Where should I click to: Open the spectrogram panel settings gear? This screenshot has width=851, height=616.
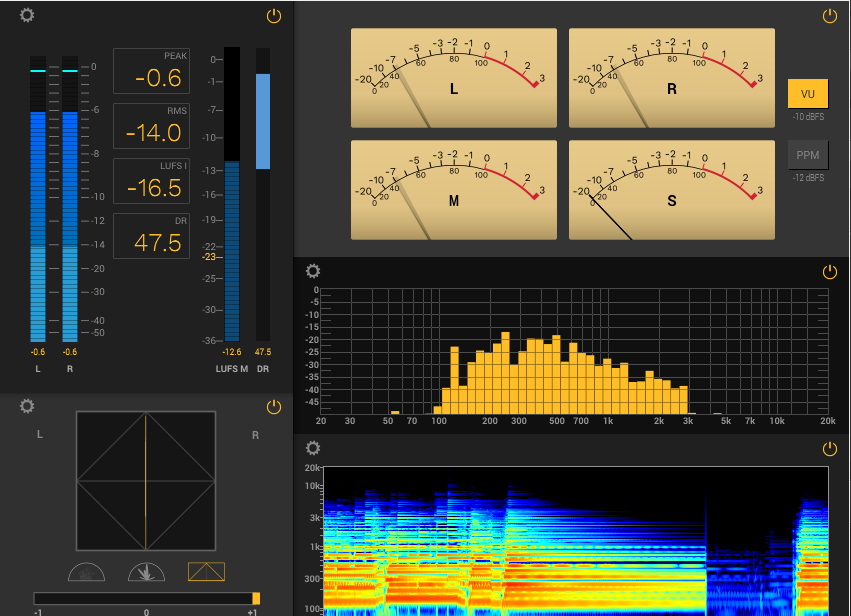tap(313, 449)
